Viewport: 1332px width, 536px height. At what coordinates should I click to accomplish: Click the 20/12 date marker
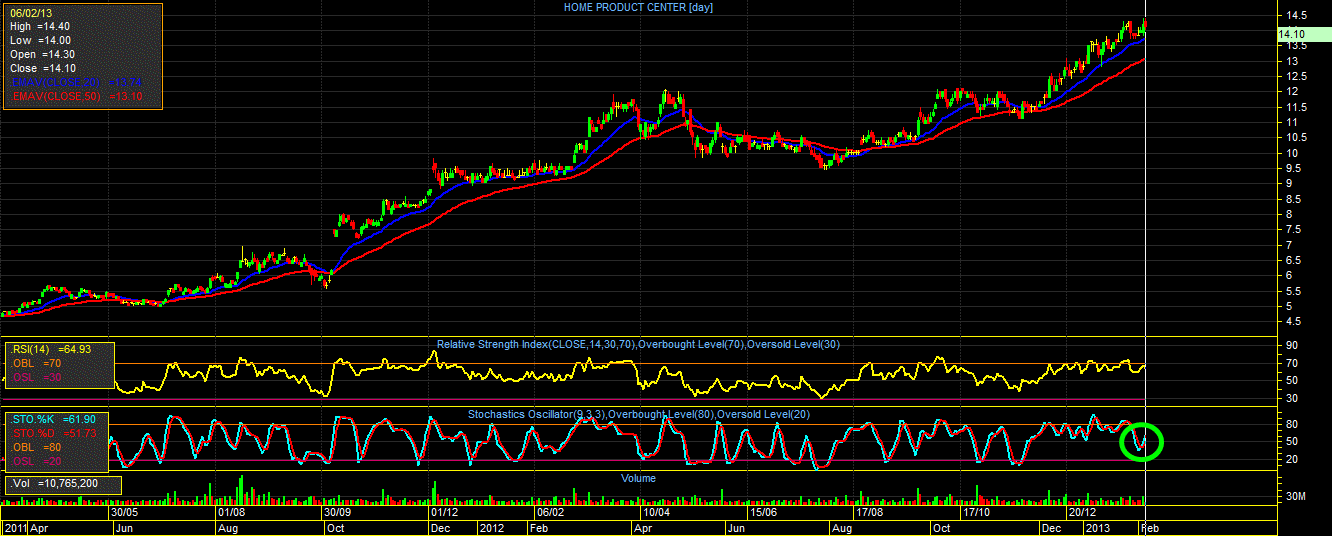tap(1082, 512)
